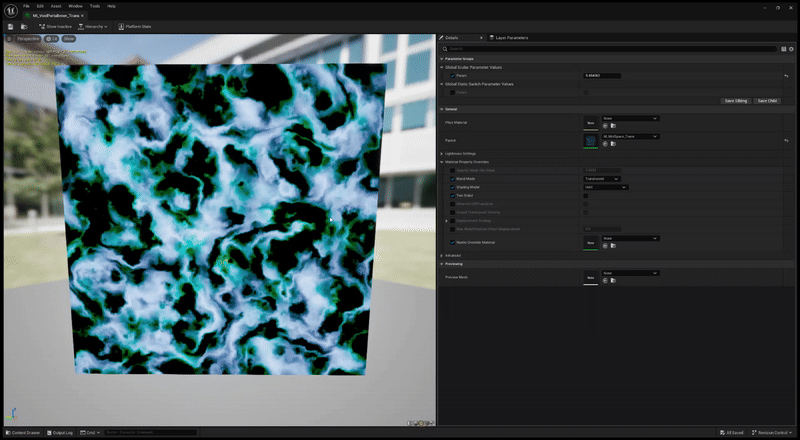Use selected asset for Parent material

[605, 144]
